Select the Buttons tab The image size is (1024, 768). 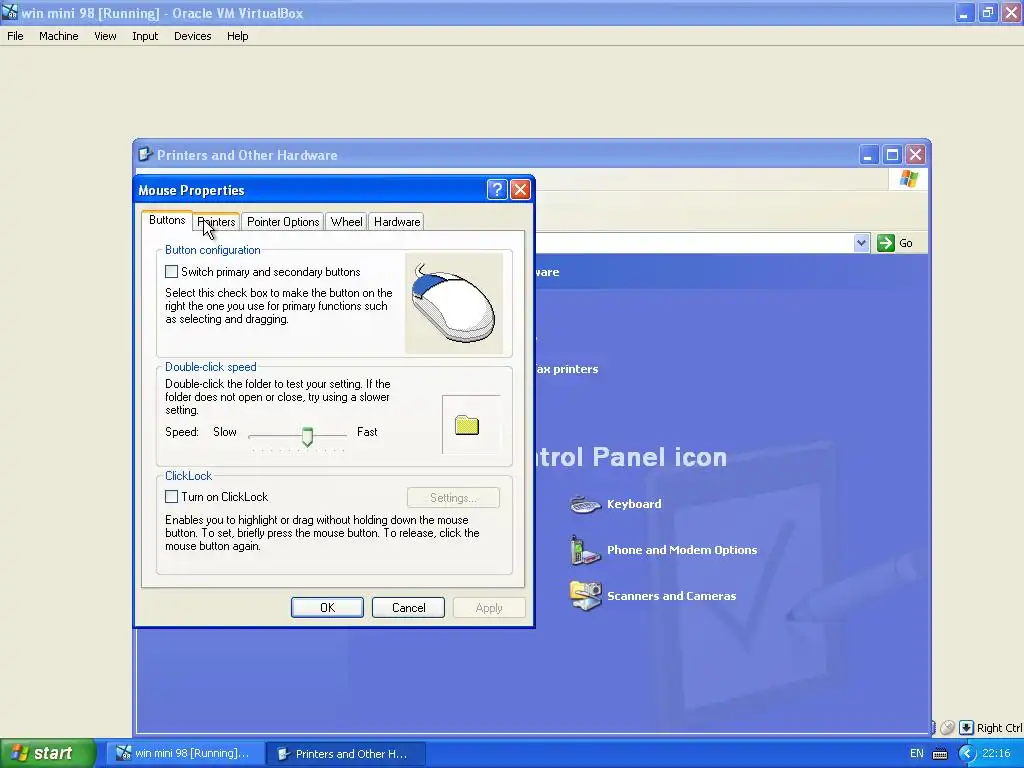point(167,220)
